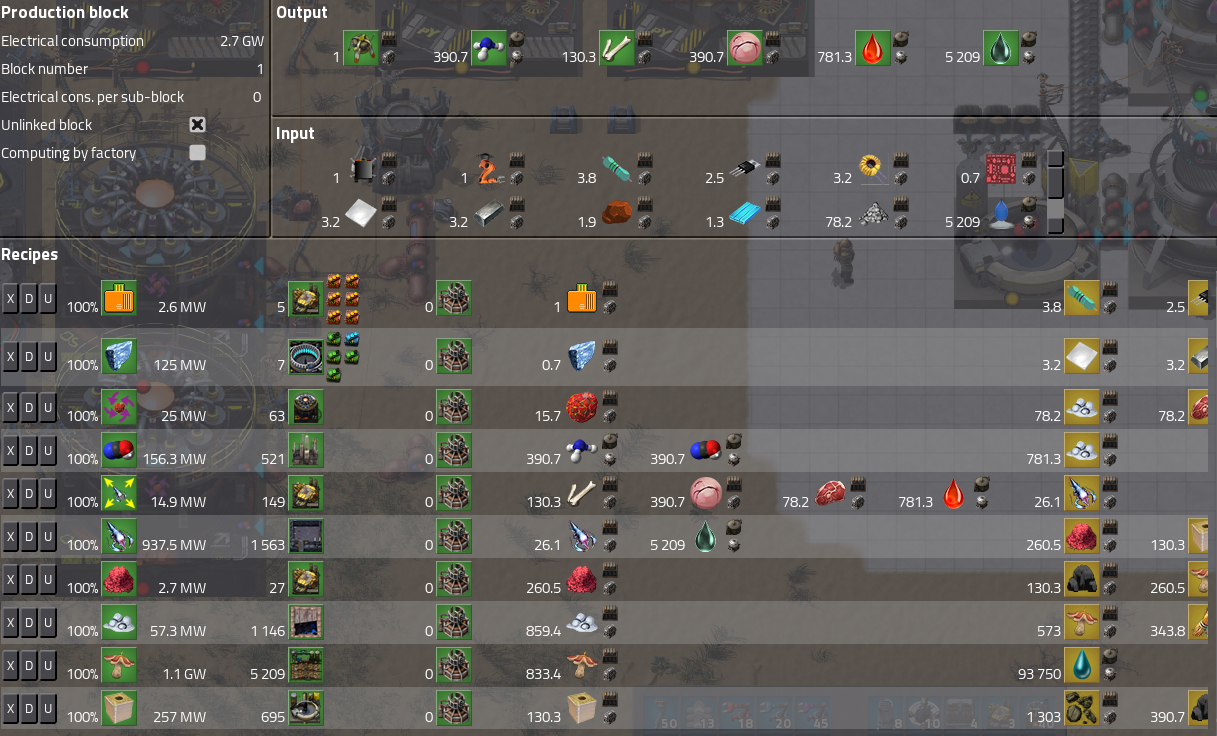Viewport: 1217px width, 736px height.
Task: Click the 2.7 GW electrical consumption value
Action: 242,42
